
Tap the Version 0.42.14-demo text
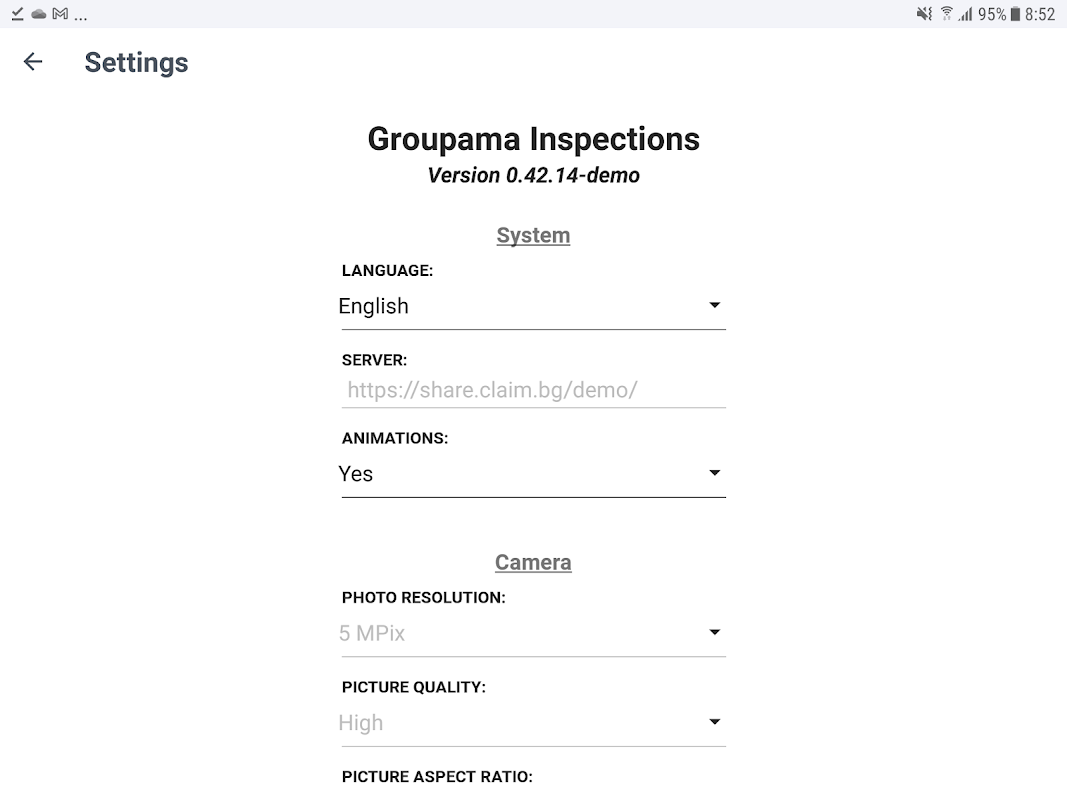533,176
